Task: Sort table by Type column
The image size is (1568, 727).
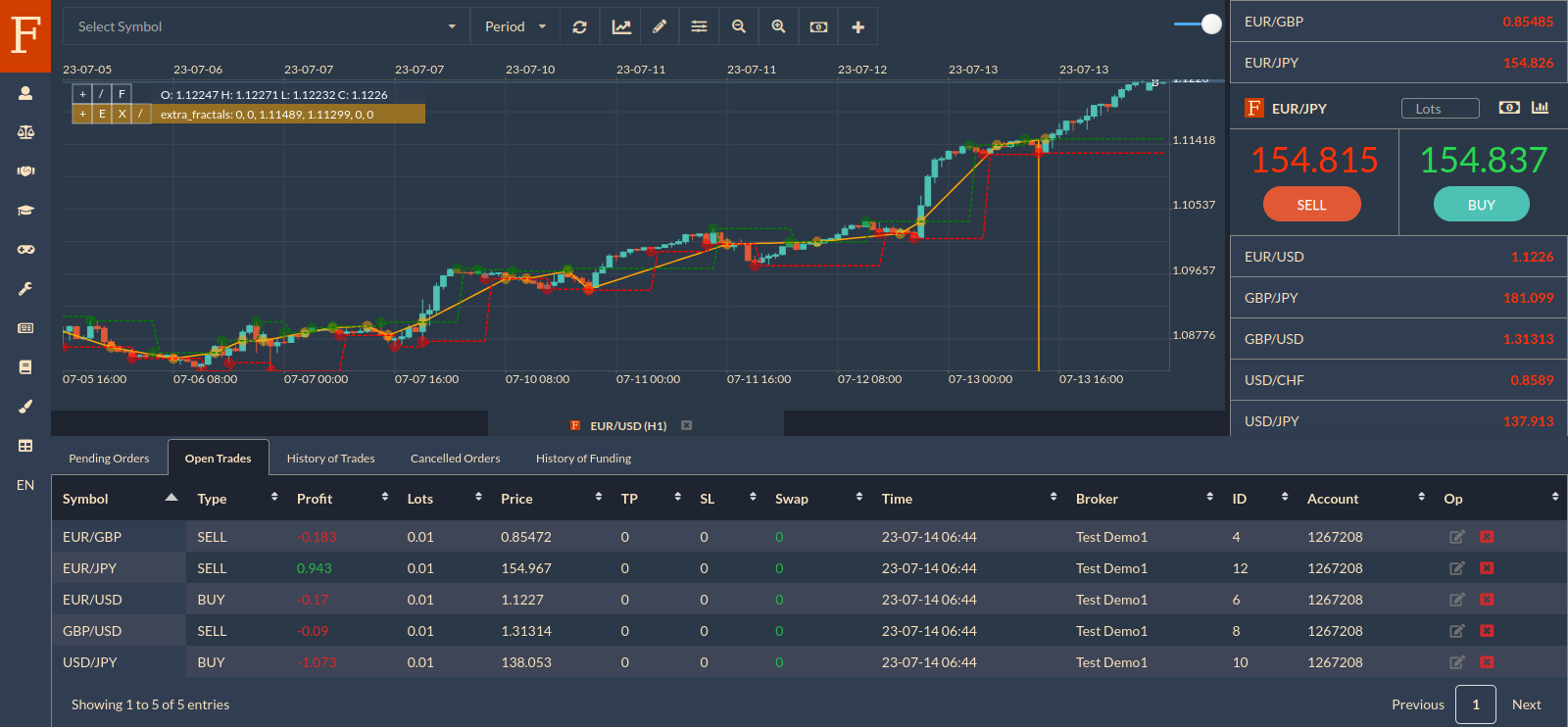Action: [236, 499]
